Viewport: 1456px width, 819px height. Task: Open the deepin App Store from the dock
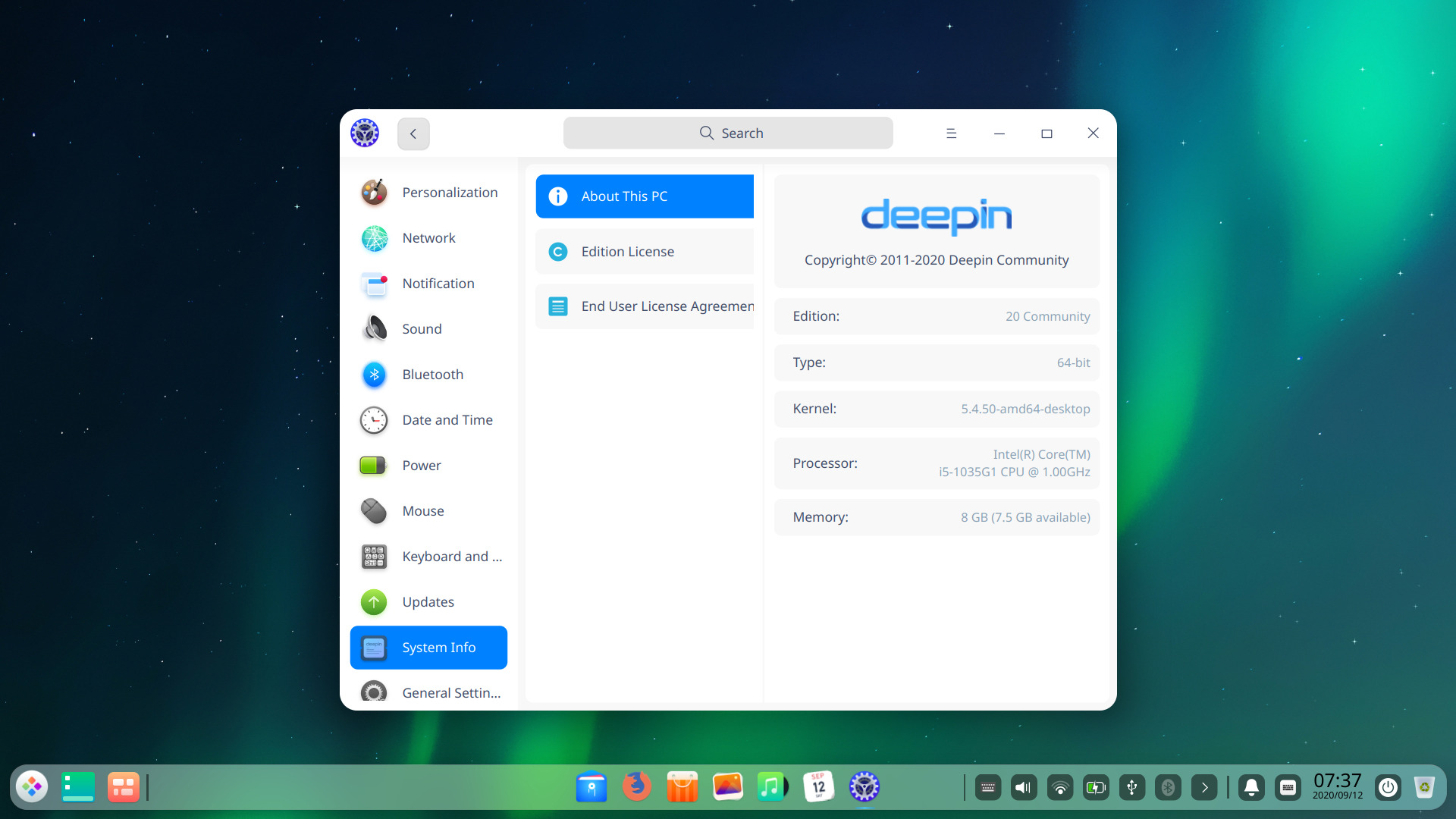[682, 786]
